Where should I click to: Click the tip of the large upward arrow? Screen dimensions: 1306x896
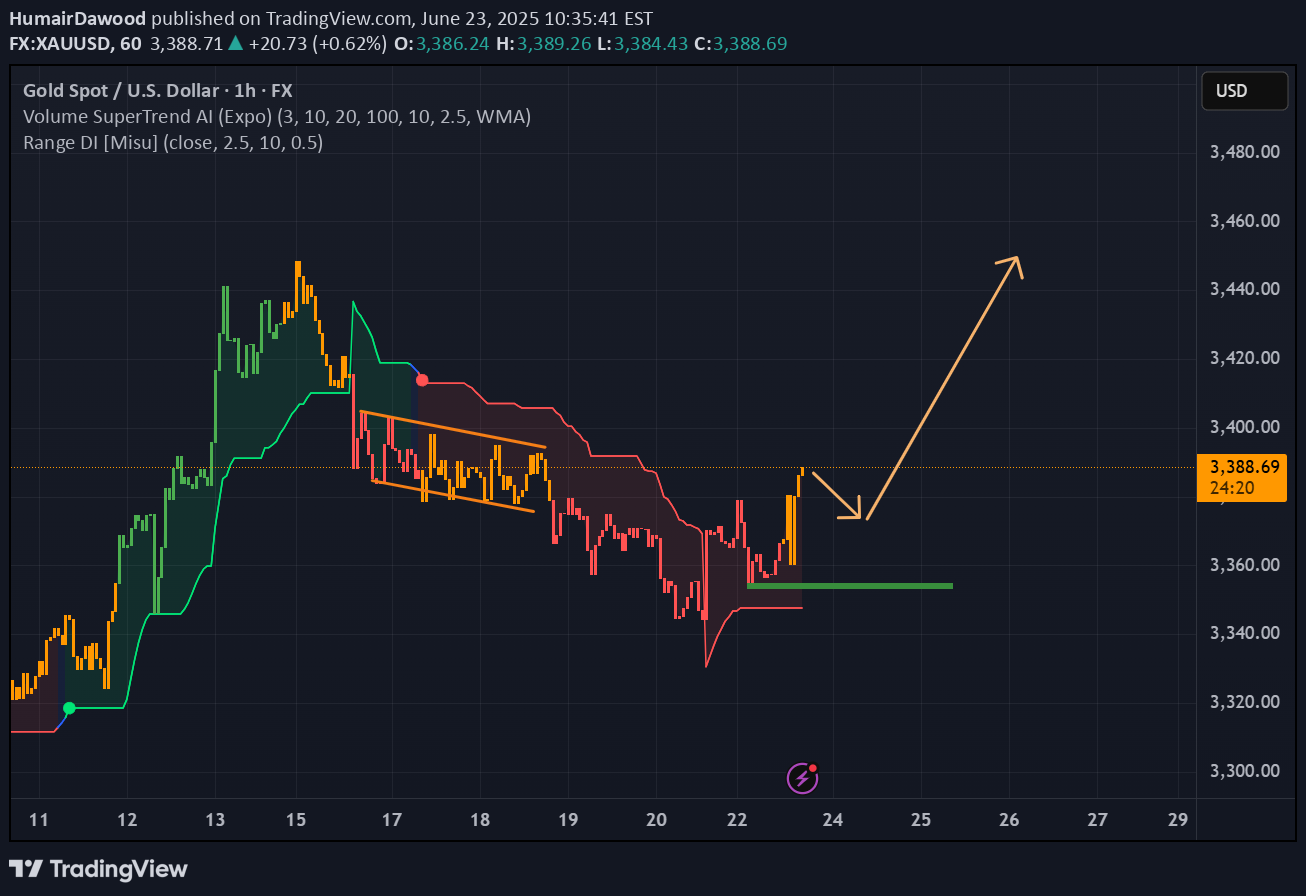pos(1017,258)
